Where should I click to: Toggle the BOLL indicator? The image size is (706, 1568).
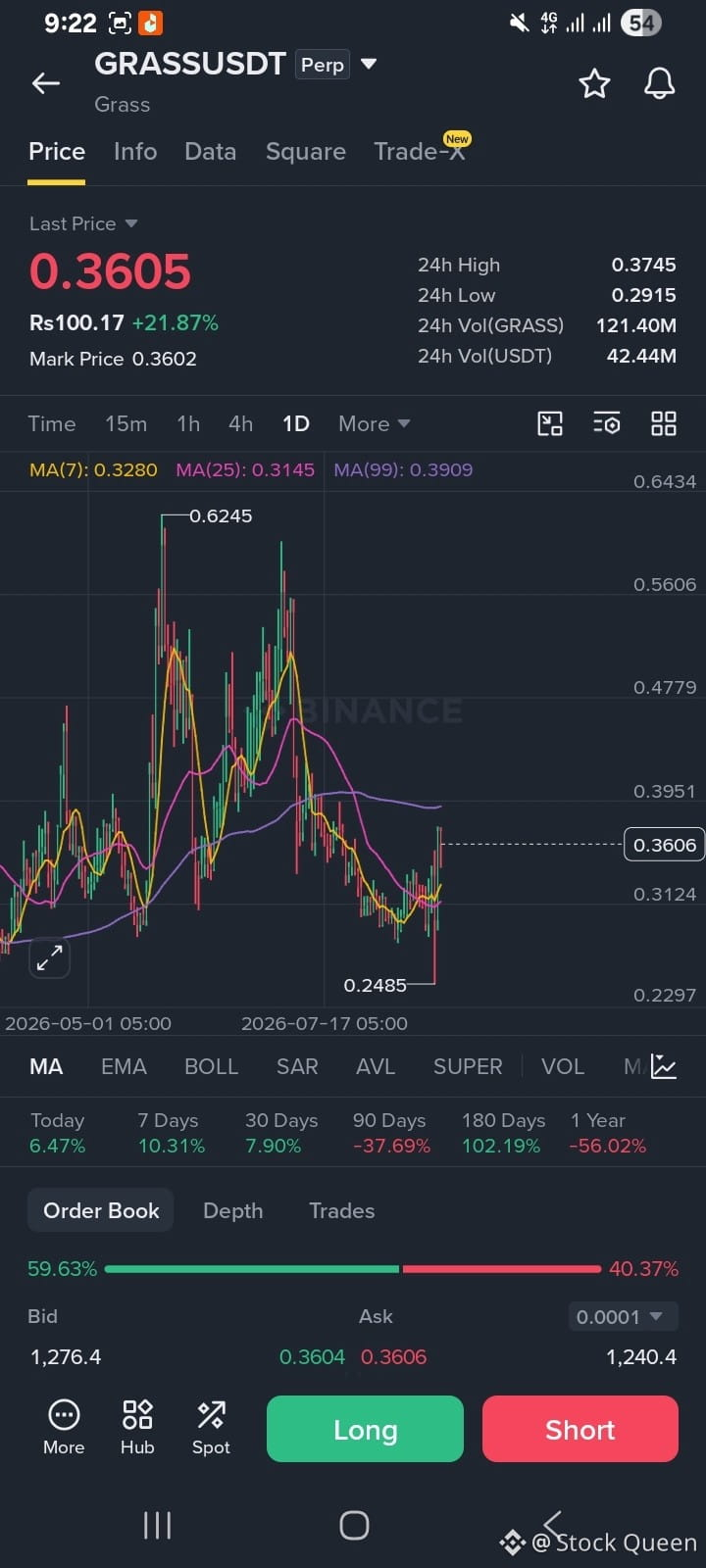211,1066
